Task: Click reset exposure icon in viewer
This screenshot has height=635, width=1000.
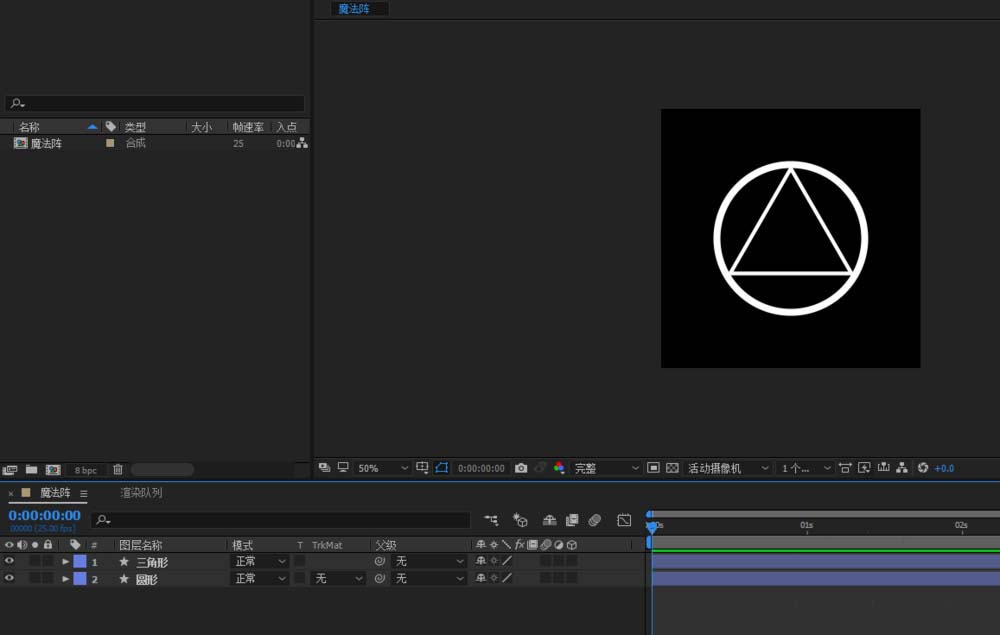Action: (923, 468)
